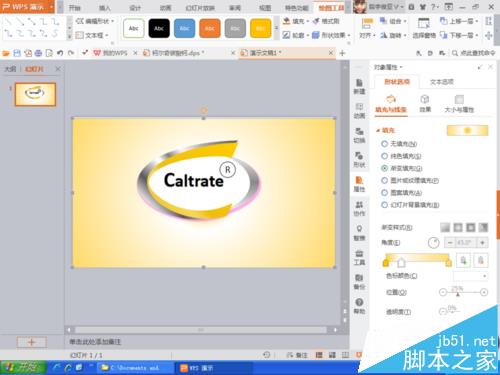Screen dimensions: 500x375
Task: Select Picture or Texture Fill radio button
Action: tap(384, 180)
